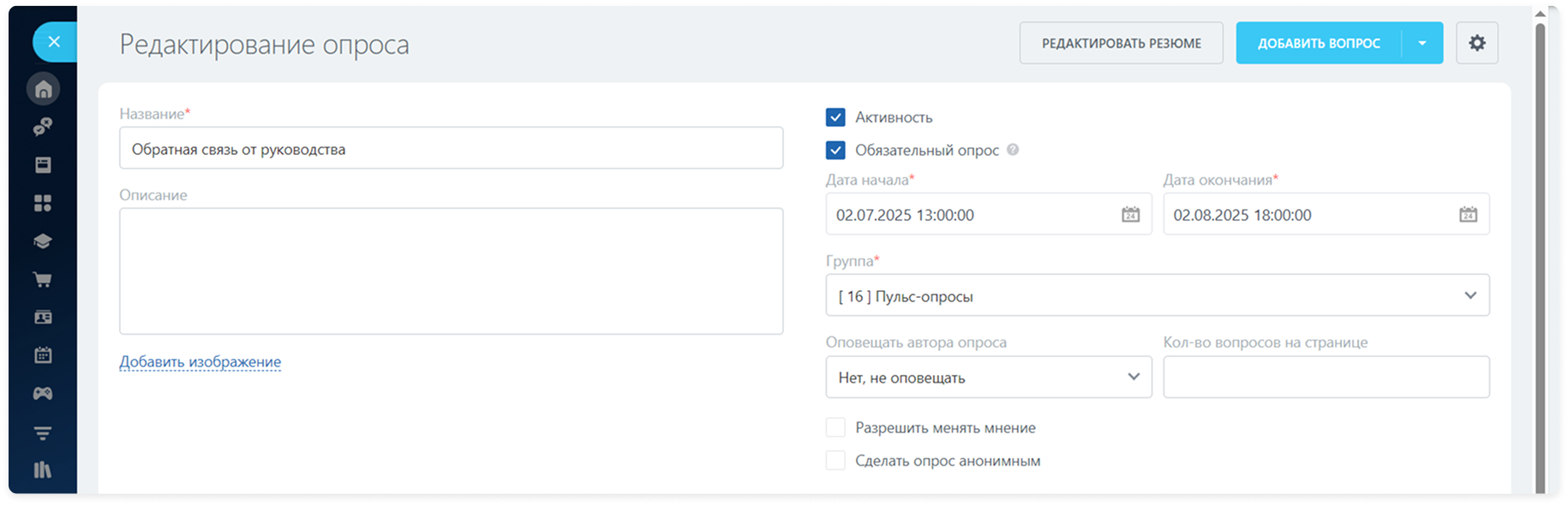Open the calendar sidebar icon
The height and width of the screenshot is (506, 1568).
click(43, 355)
